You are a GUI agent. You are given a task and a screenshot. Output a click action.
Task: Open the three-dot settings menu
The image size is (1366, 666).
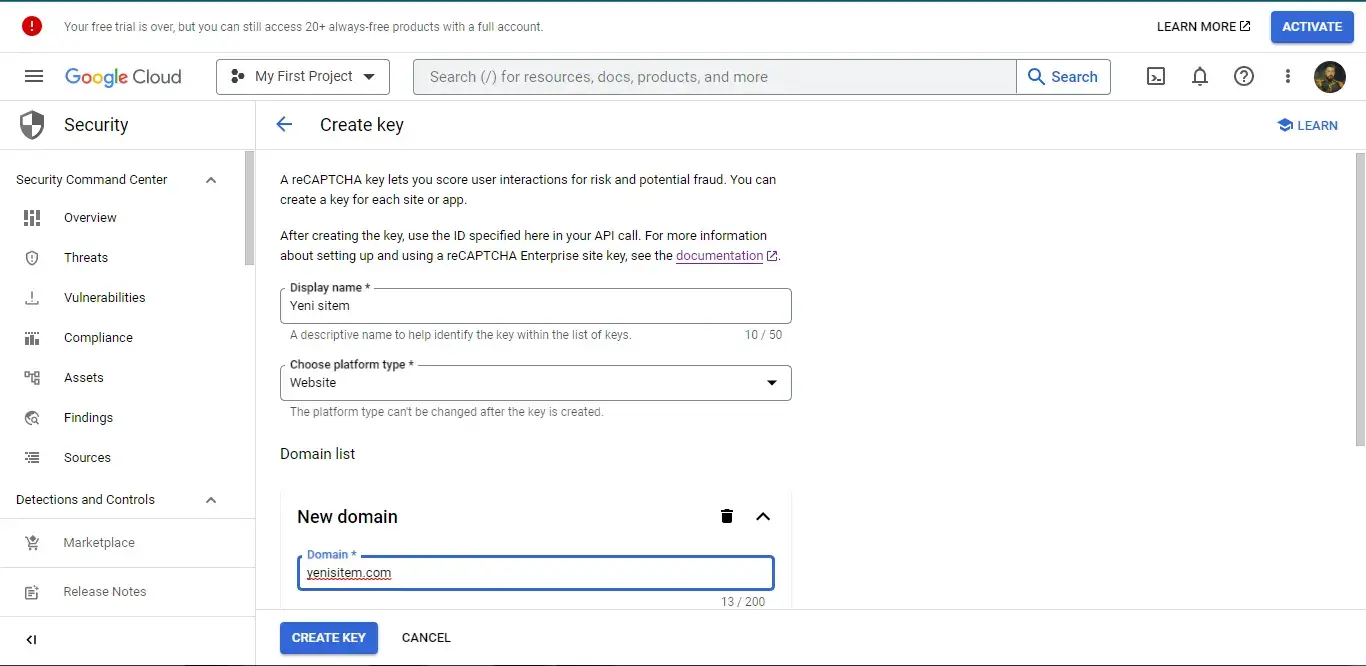(1288, 77)
